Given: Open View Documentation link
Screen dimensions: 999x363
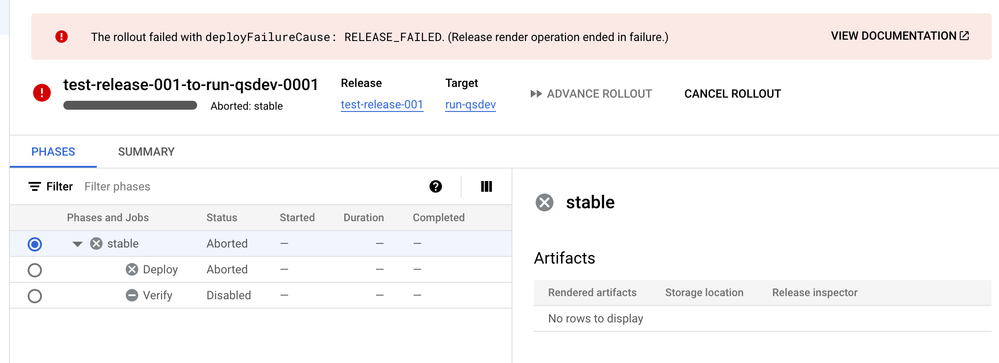Looking at the screenshot, I should (900, 36).
